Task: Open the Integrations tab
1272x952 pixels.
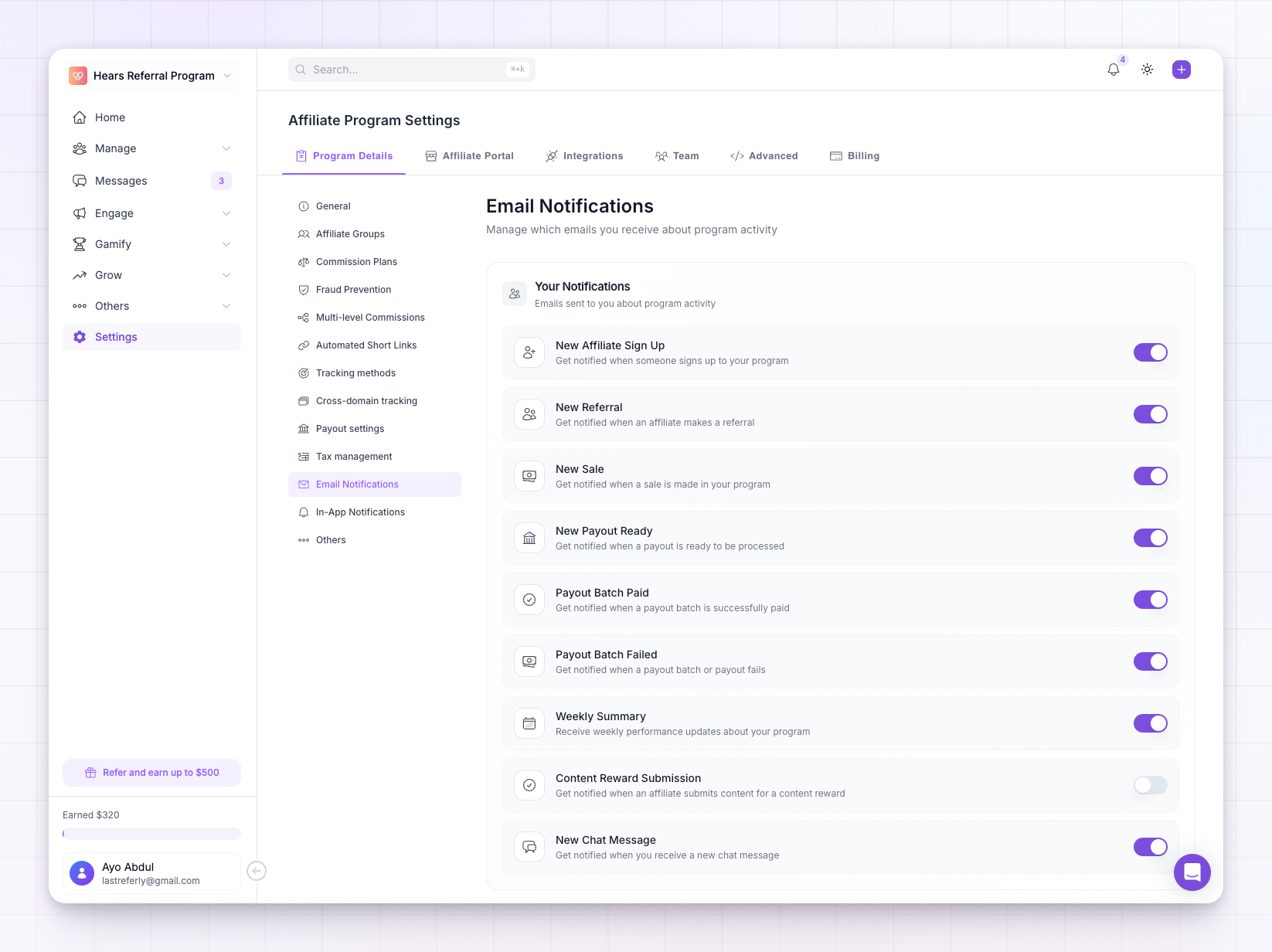Action: 584,156
